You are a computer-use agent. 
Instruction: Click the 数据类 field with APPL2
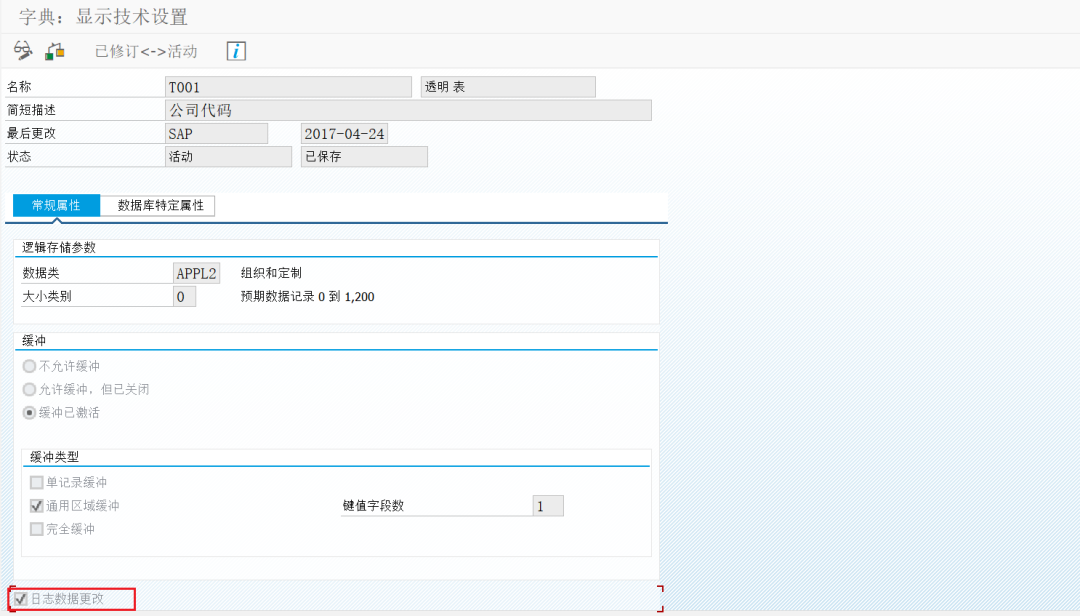(x=196, y=274)
